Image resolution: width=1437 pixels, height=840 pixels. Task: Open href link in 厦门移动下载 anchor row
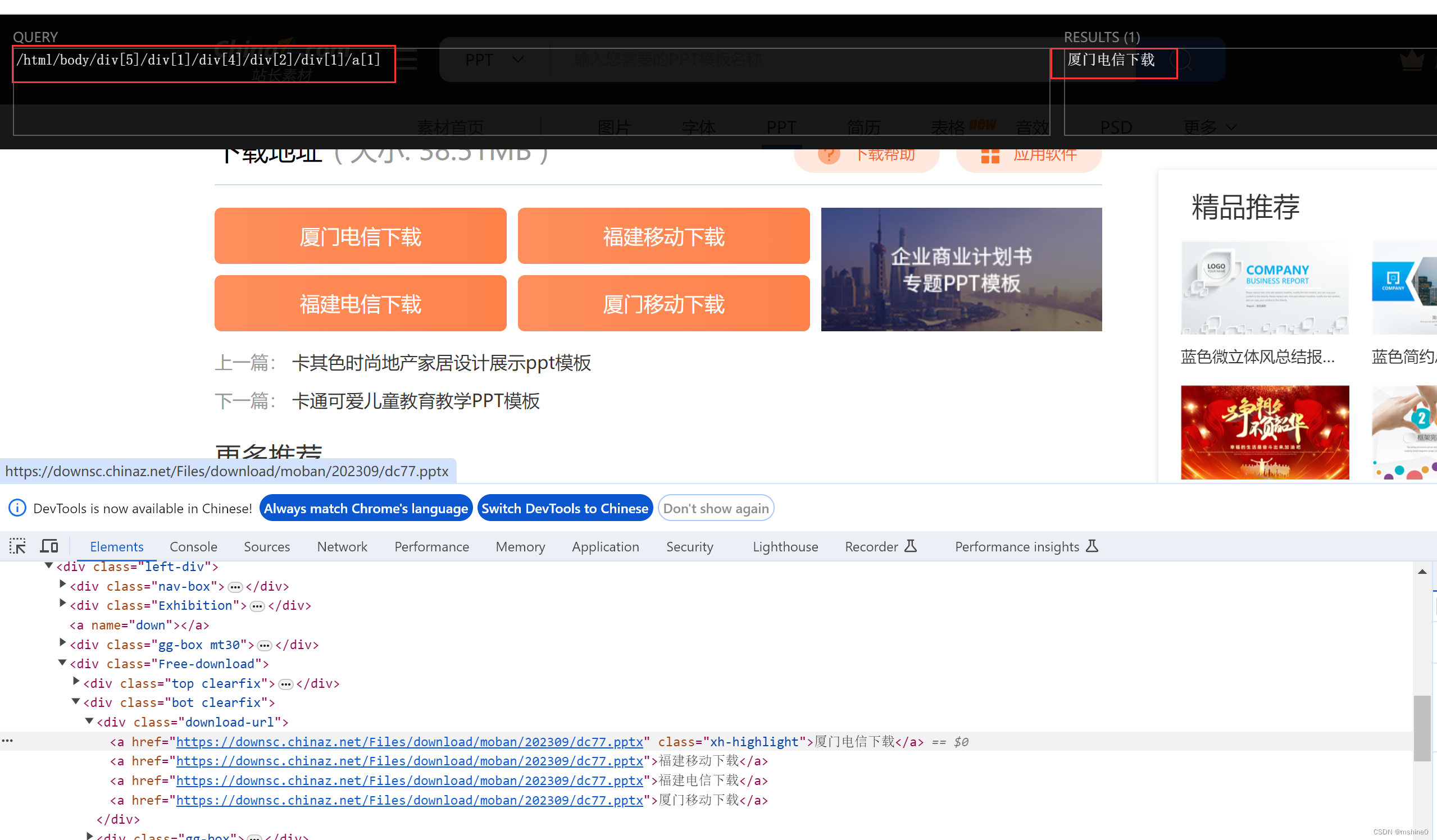point(410,800)
